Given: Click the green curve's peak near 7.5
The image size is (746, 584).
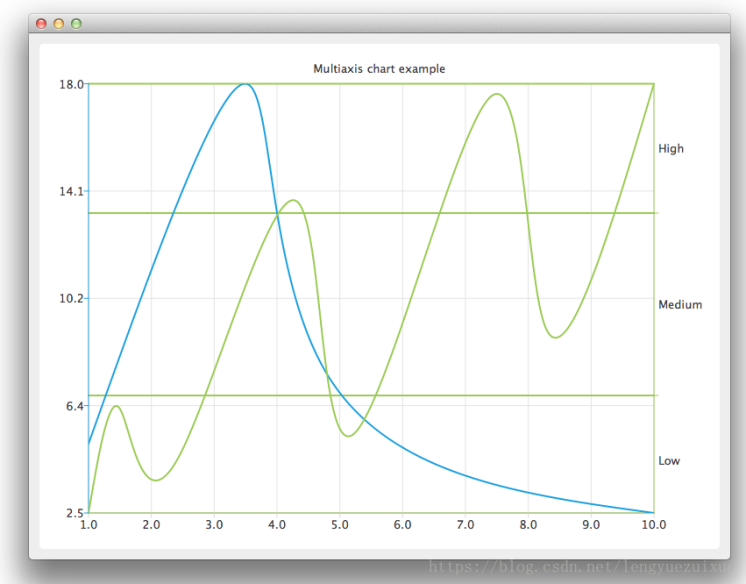Looking at the screenshot, I should pyautogui.click(x=497, y=94).
